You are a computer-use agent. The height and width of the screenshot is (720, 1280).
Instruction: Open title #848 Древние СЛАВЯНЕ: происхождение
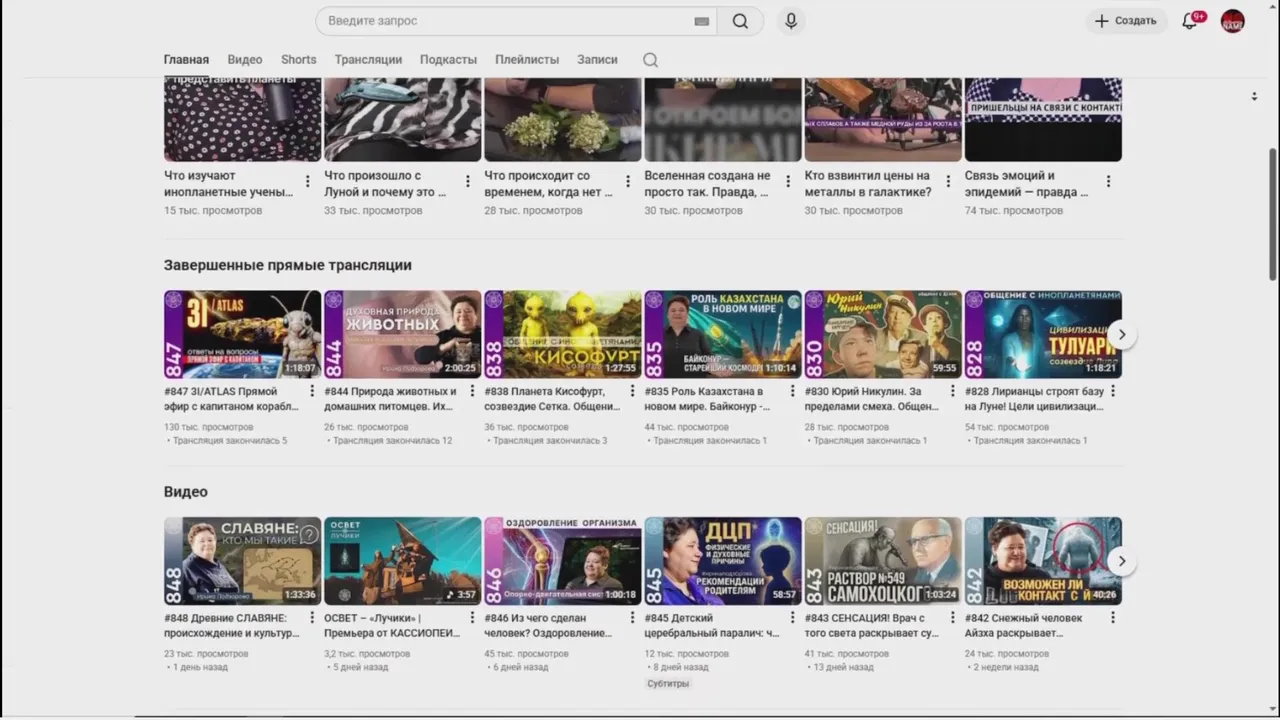click(x=232, y=625)
